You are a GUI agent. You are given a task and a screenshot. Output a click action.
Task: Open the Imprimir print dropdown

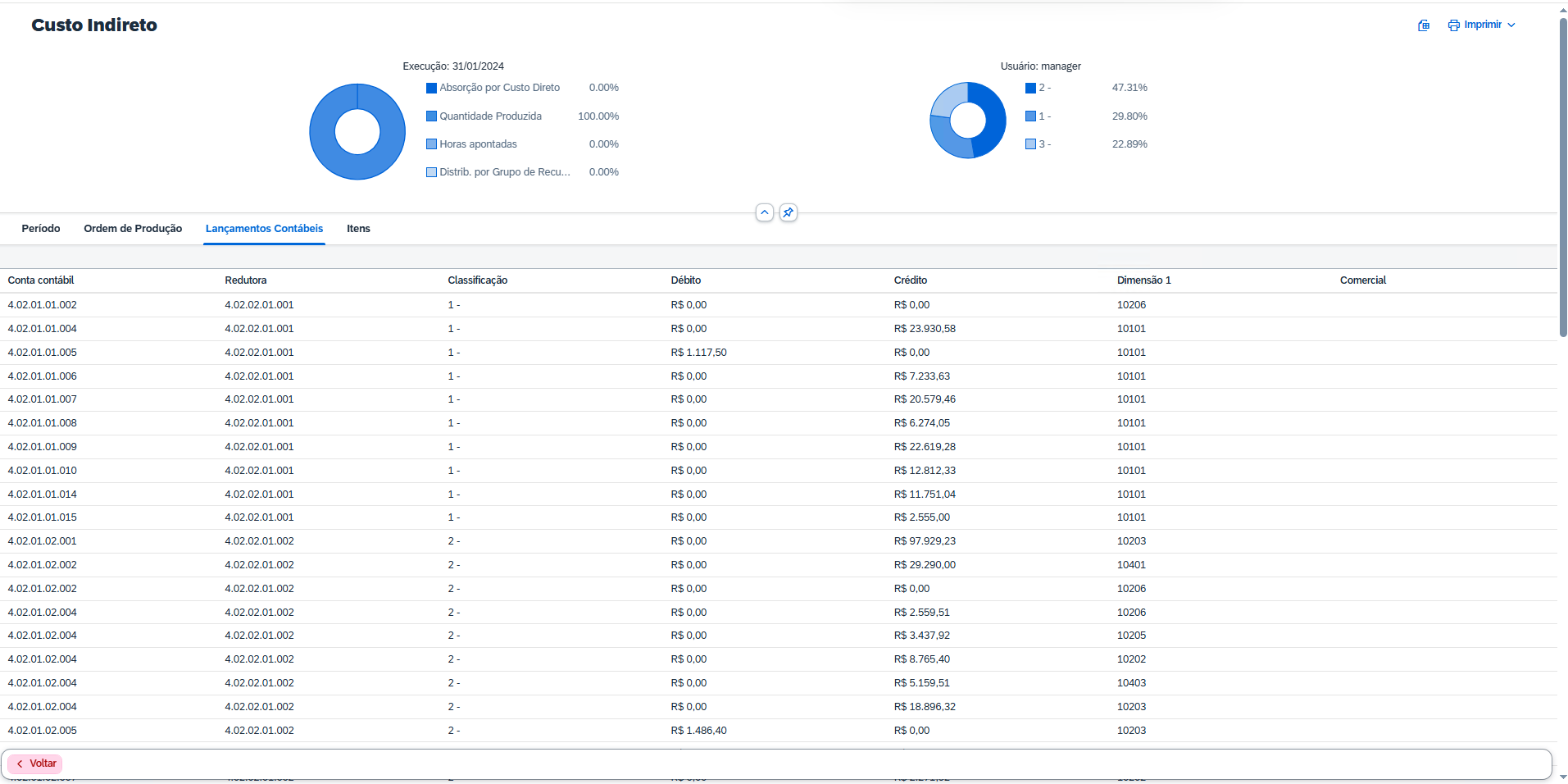(x=1482, y=25)
